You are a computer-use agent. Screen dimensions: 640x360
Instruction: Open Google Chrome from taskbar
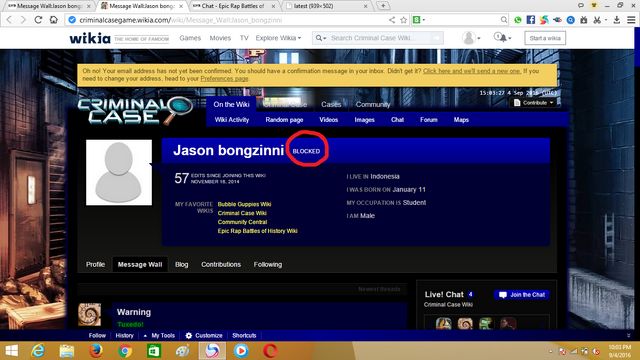tap(125, 351)
